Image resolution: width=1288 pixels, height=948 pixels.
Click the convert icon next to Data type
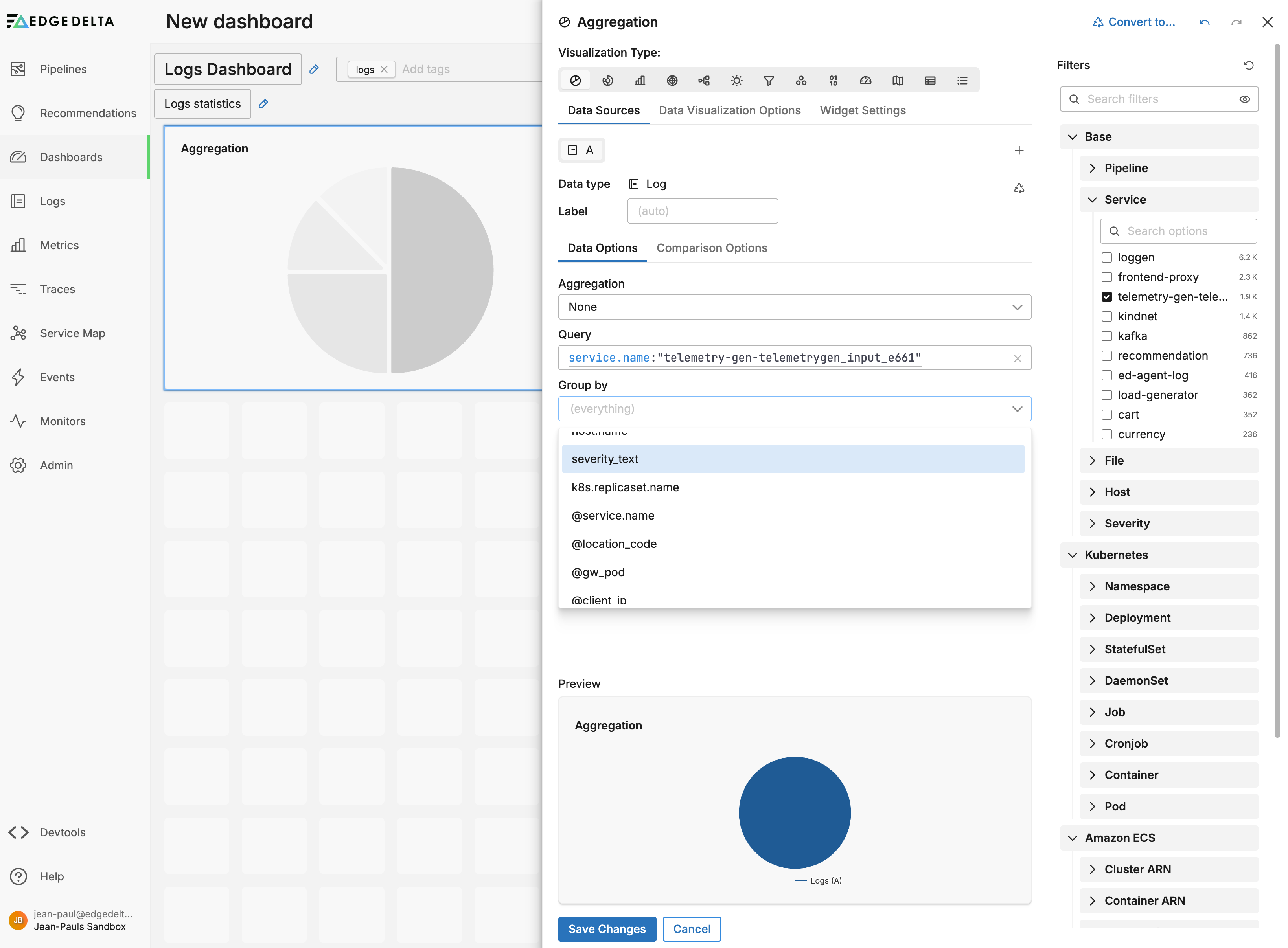point(1019,188)
